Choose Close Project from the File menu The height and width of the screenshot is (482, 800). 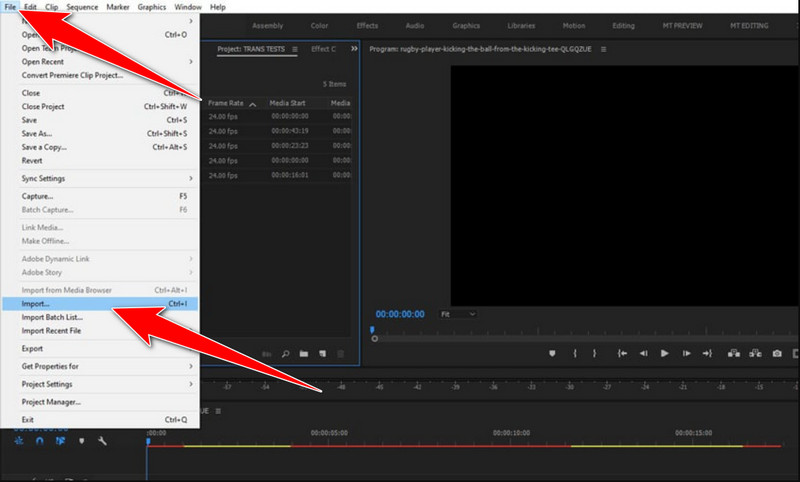click(x=100, y=107)
